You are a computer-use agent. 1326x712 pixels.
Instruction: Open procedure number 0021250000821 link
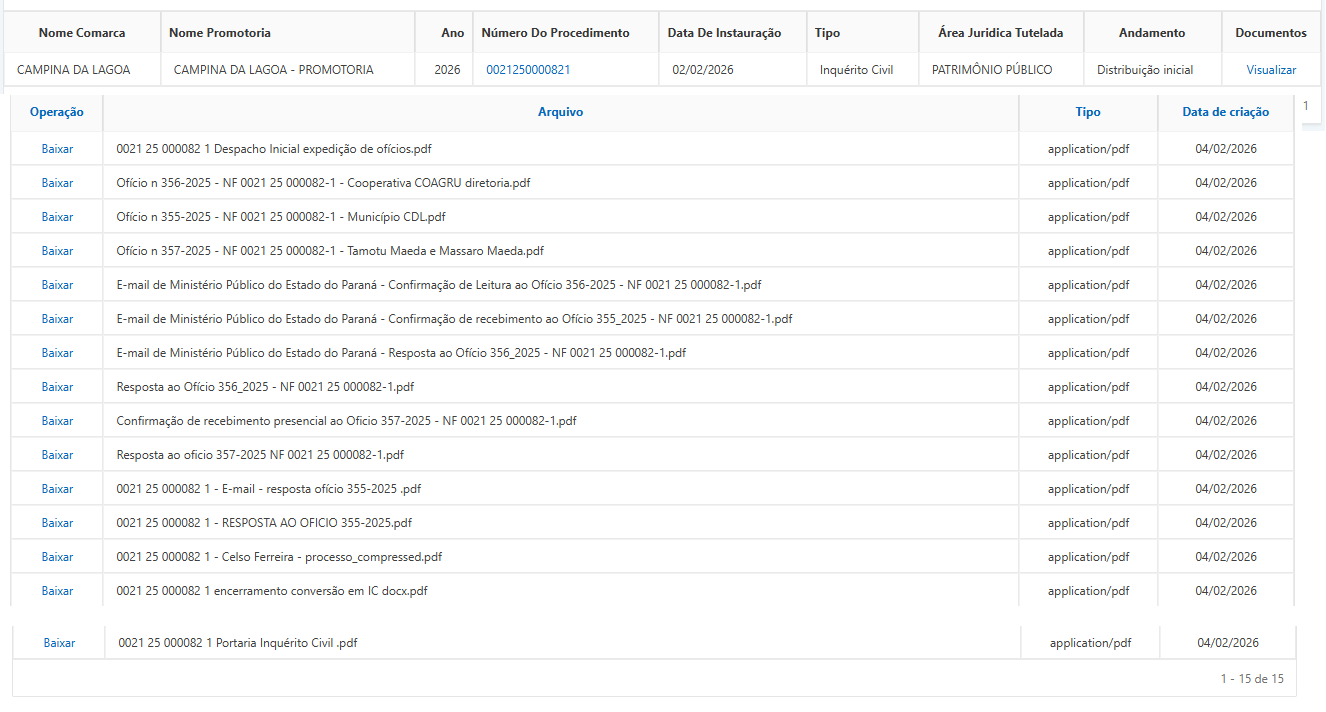528,70
